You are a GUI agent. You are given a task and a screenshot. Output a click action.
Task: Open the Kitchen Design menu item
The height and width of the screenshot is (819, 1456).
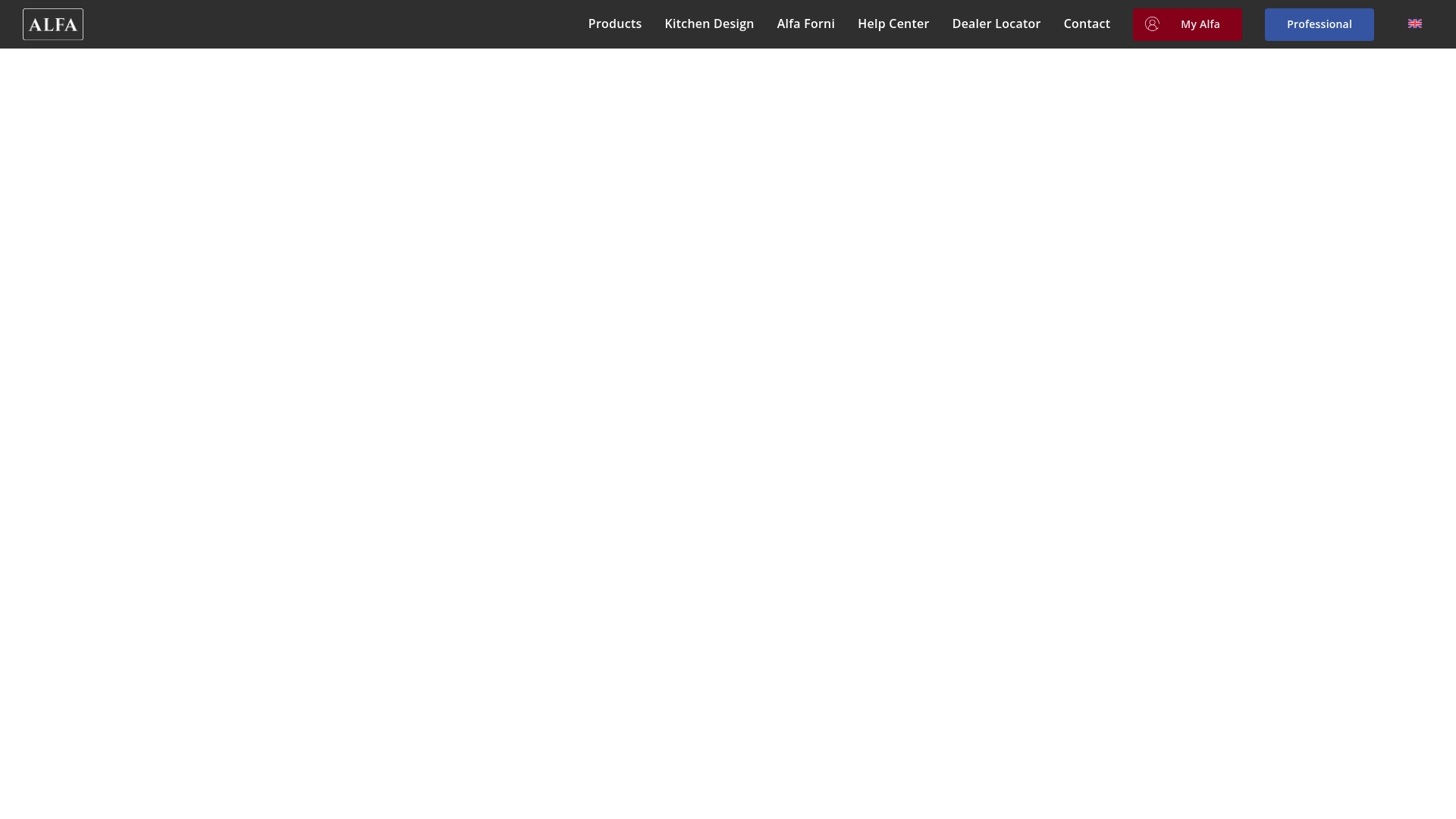[709, 24]
